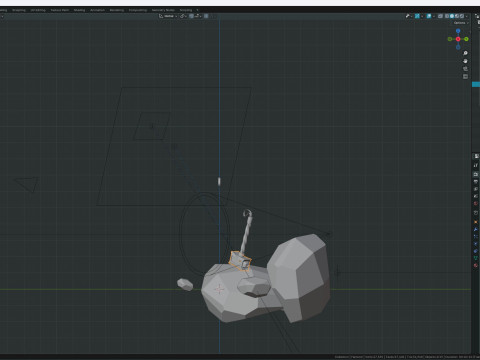Switch perspective/orthographic view icon
This screenshot has height=360, width=480.
click(466, 77)
